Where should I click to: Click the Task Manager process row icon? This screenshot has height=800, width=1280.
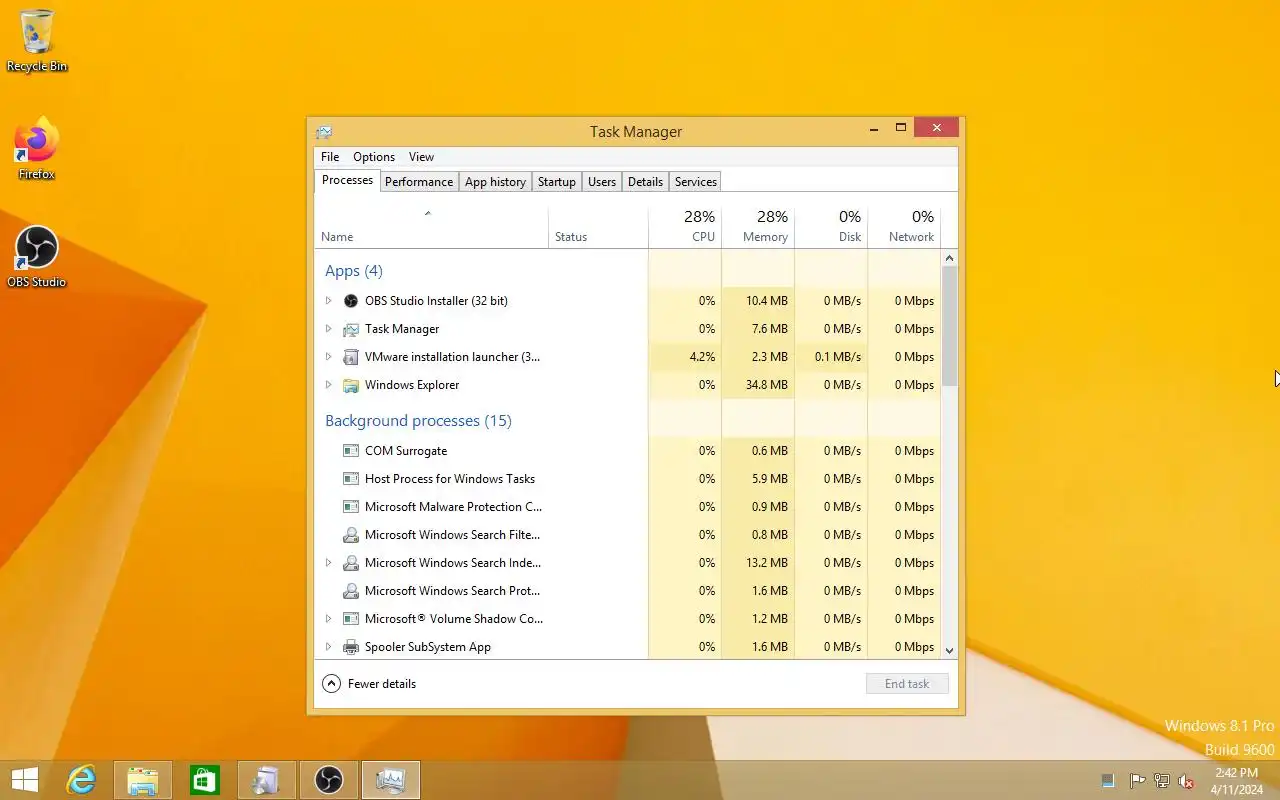click(x=350, y=329)
